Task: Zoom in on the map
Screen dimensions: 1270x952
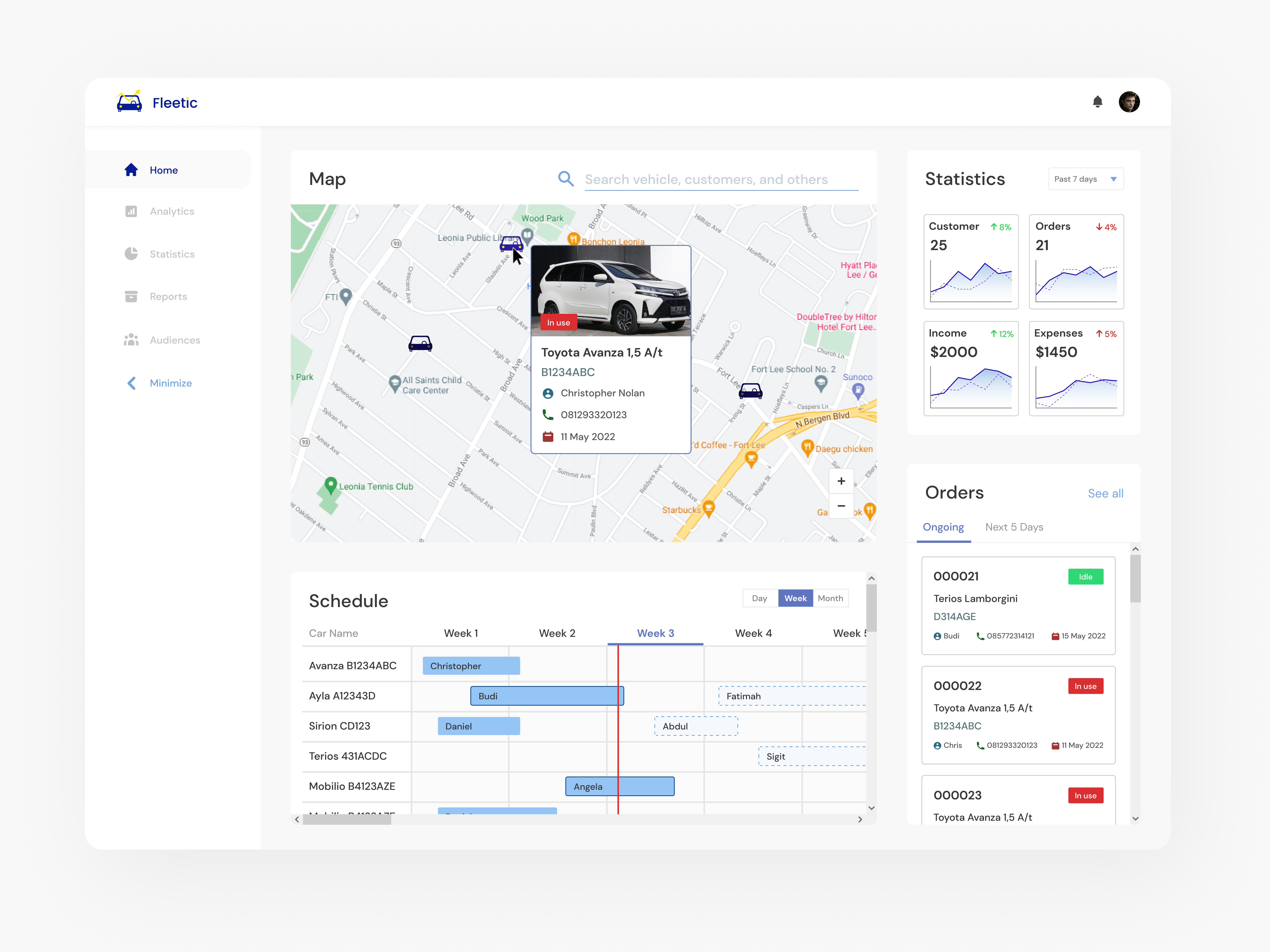Action: (841, 481)
